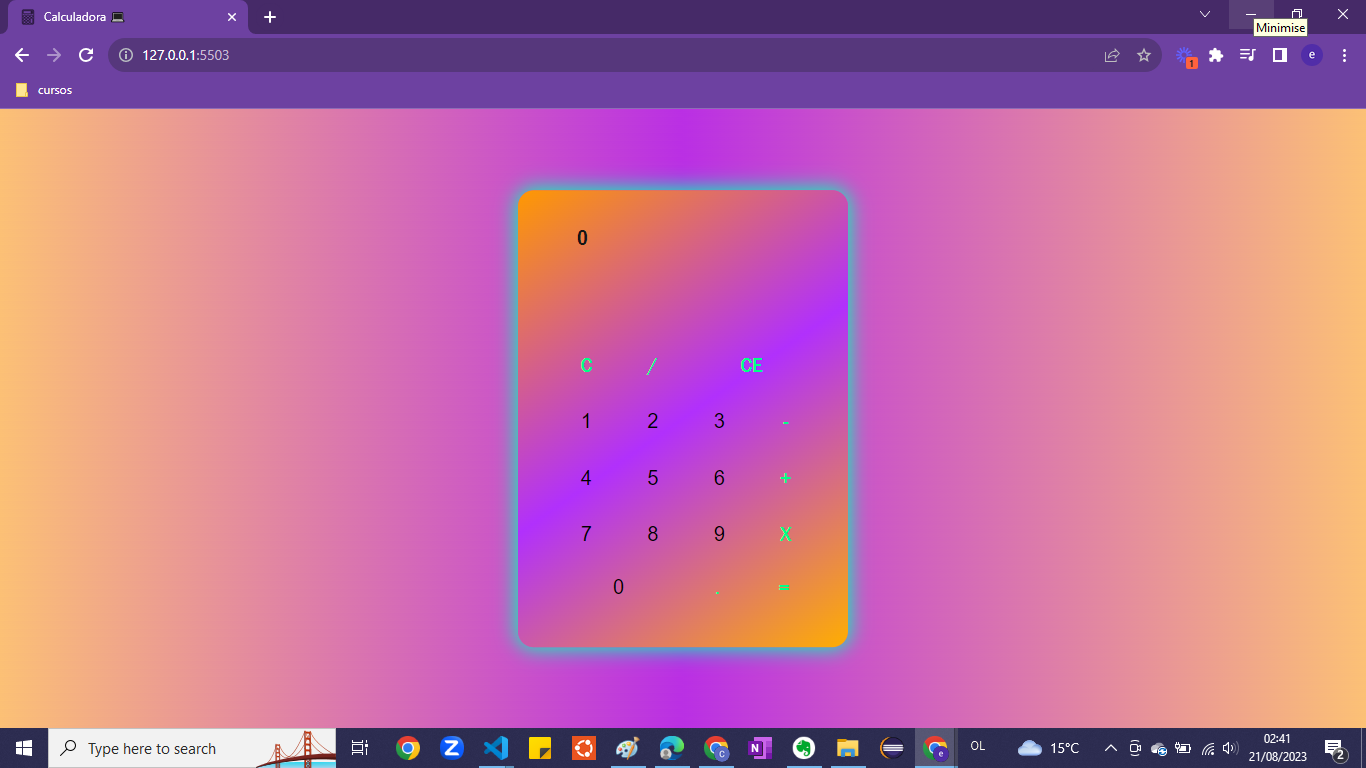1366x768 pixels.
Task: Bookmark the page with the star
Action: pyautogui.click(x=1144, y=55)
